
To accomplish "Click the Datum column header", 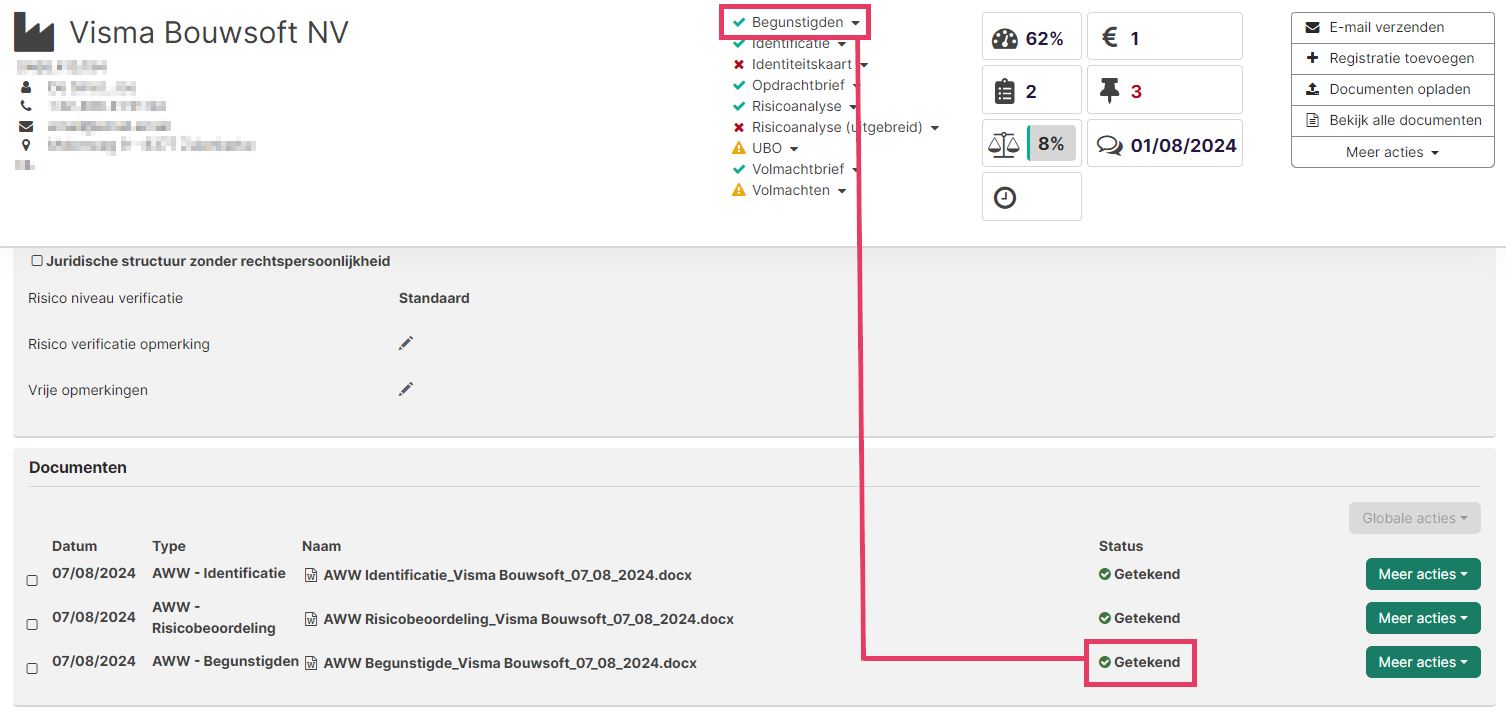I will [75, 546].
